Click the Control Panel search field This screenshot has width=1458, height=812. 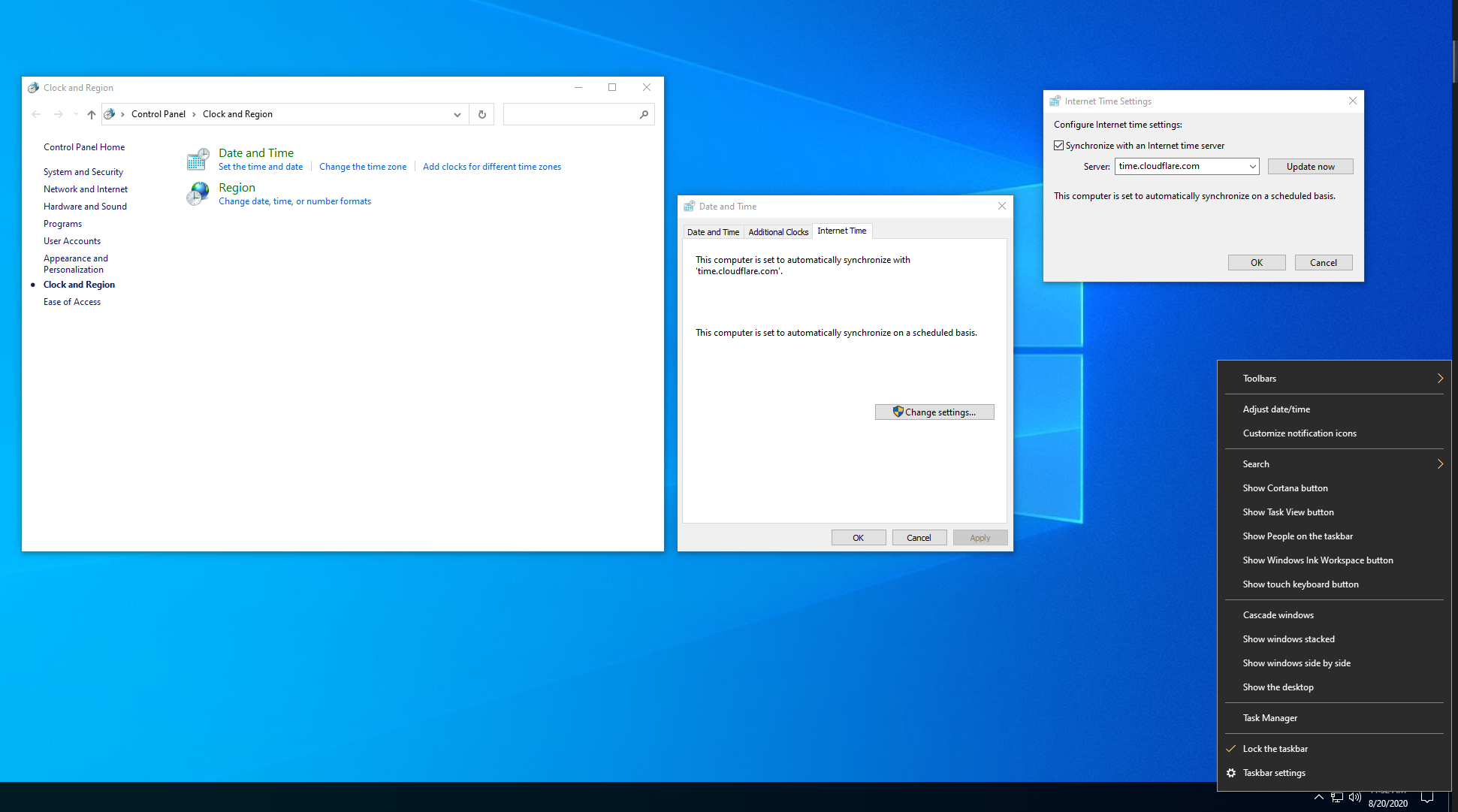click(571, 114)
